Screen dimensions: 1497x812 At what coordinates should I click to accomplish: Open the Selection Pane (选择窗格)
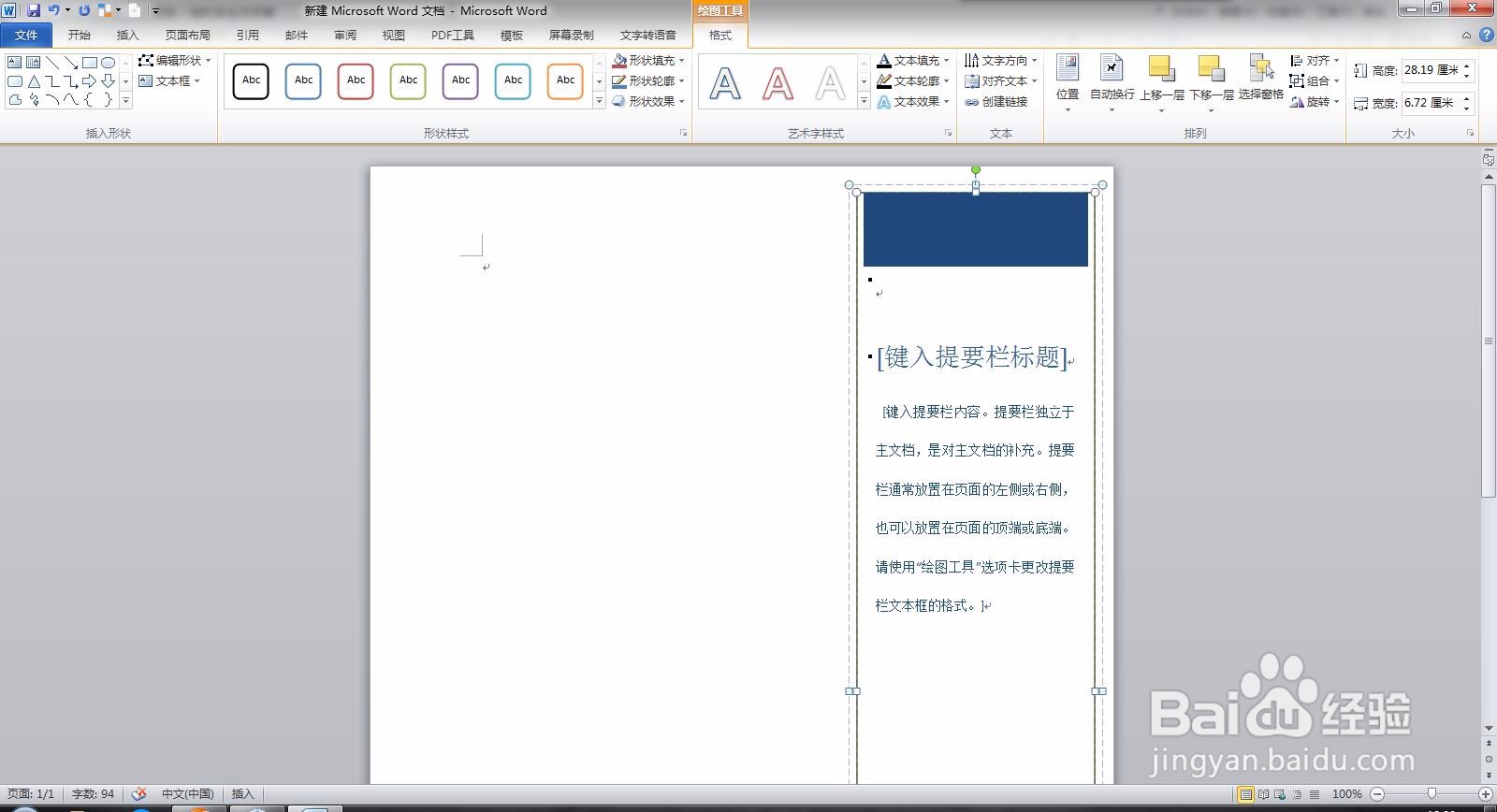coord(1260,79)
